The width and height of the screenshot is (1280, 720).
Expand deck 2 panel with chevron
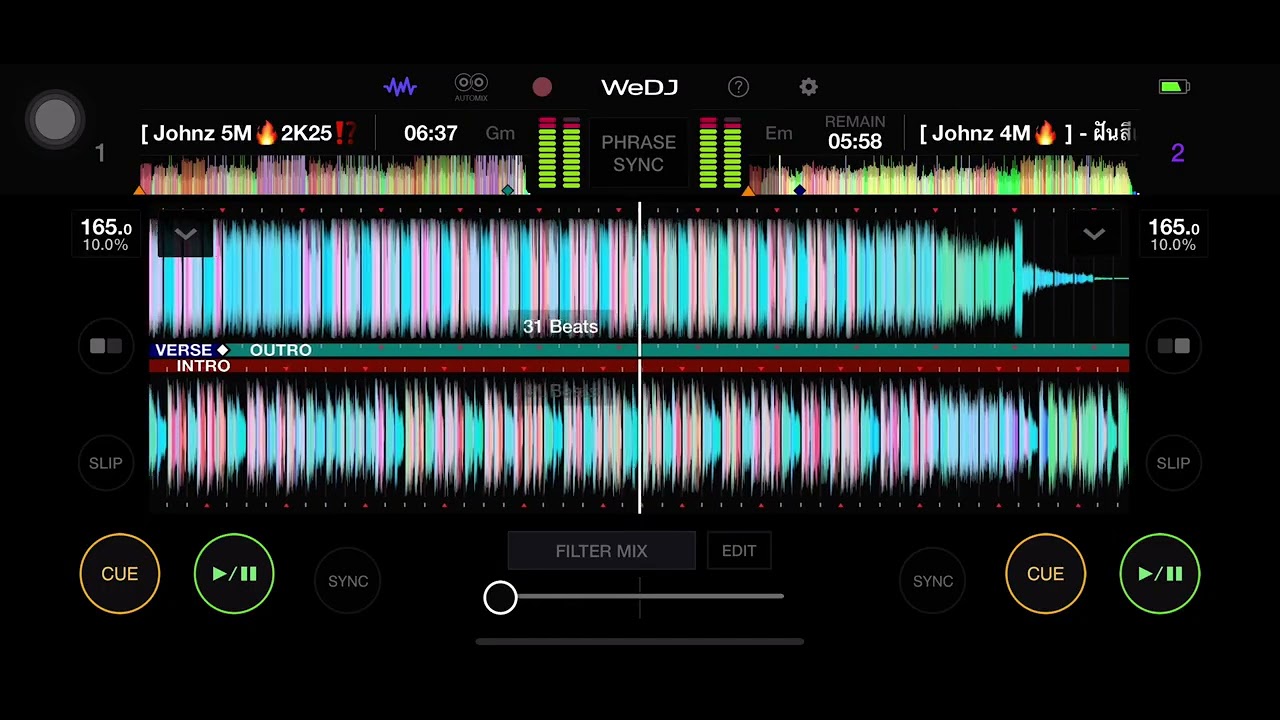pos(1094,235)
